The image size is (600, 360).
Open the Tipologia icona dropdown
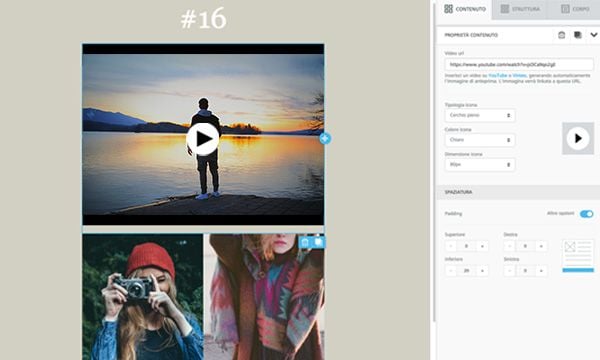pos(480,115)
